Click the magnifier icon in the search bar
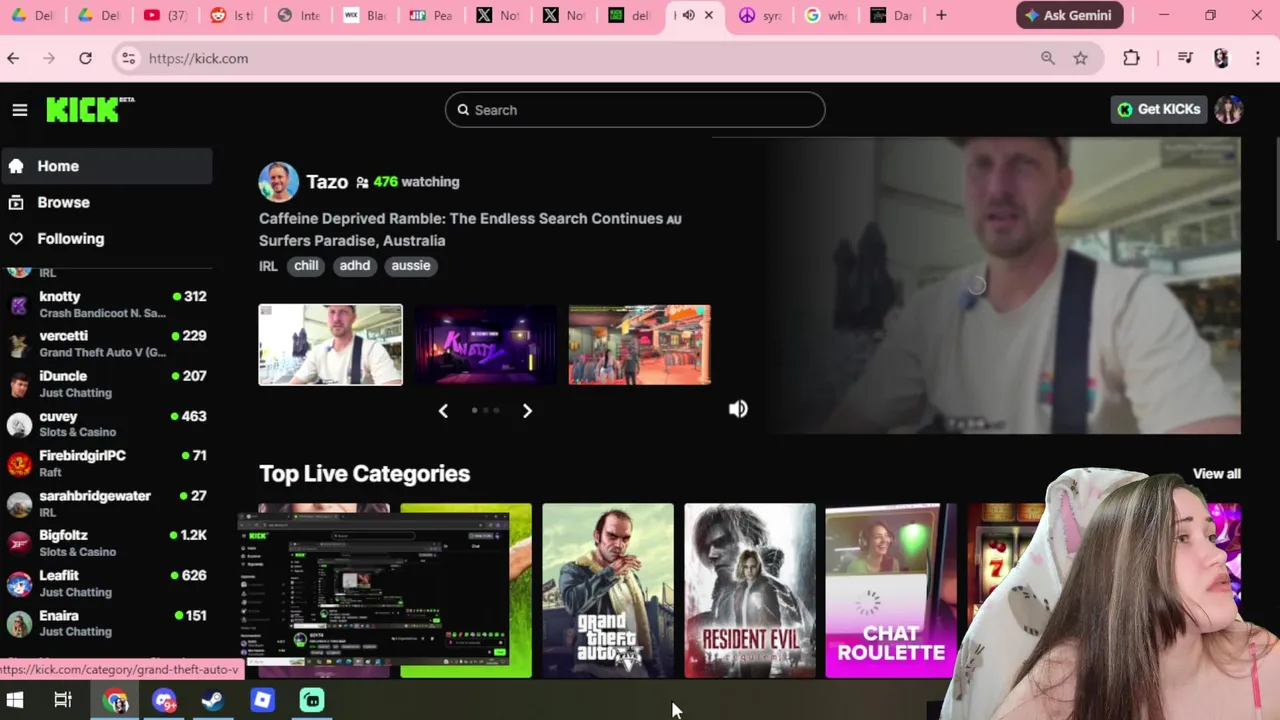 tap(463, 110)
